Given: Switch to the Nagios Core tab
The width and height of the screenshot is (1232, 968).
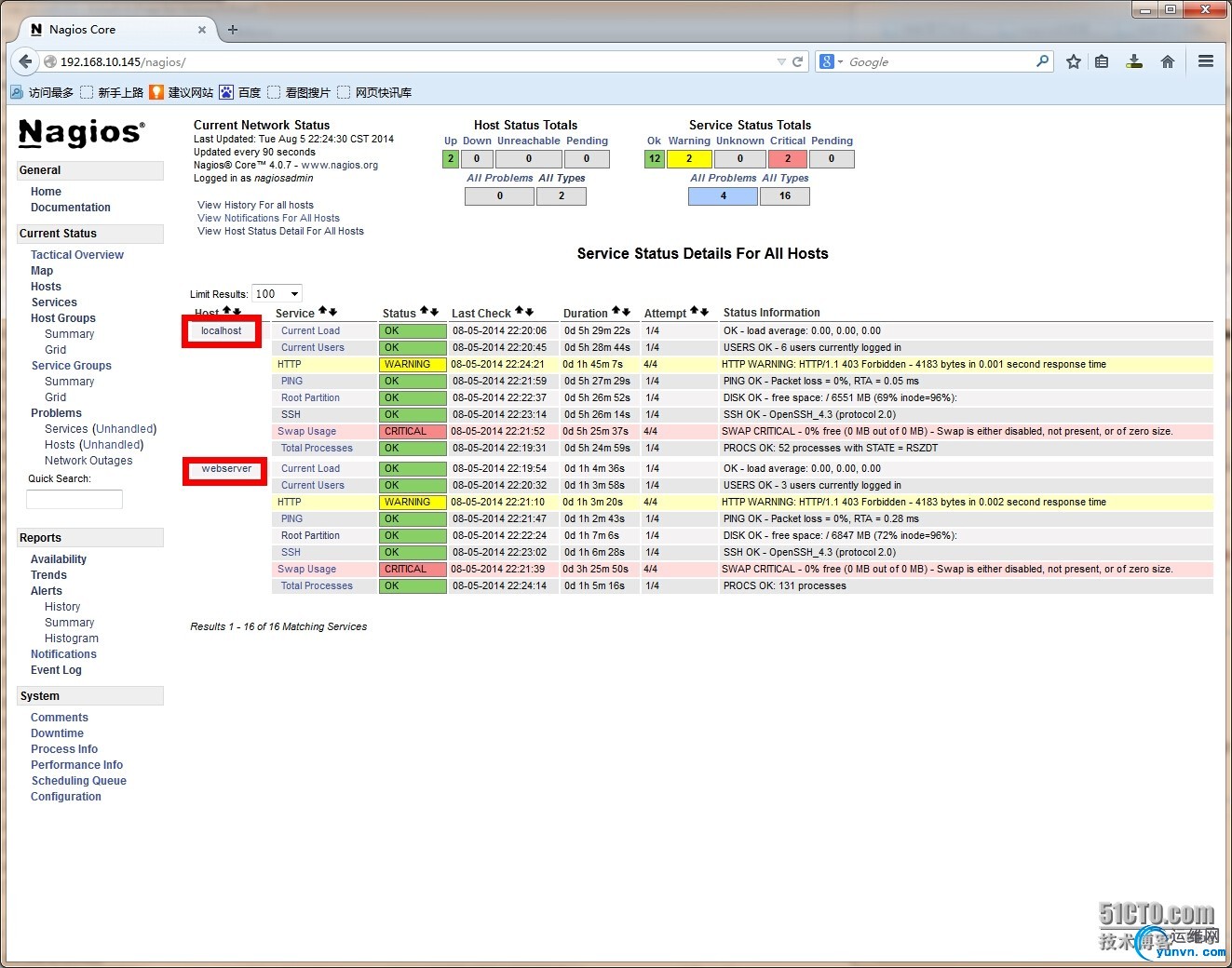Looking at the screenshot, I should [x=116, y=30].
